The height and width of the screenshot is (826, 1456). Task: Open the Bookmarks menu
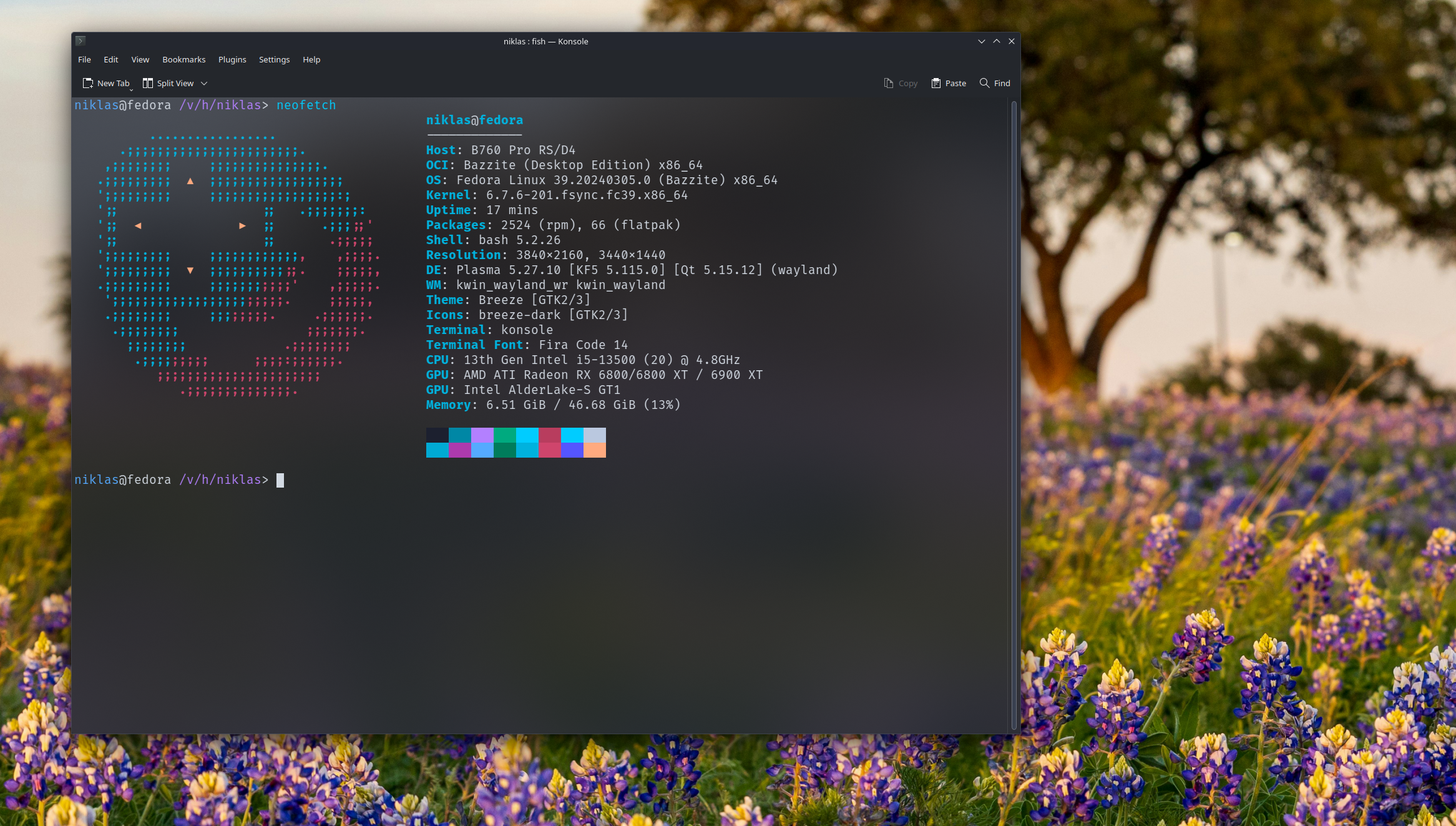tap(183, 59)
